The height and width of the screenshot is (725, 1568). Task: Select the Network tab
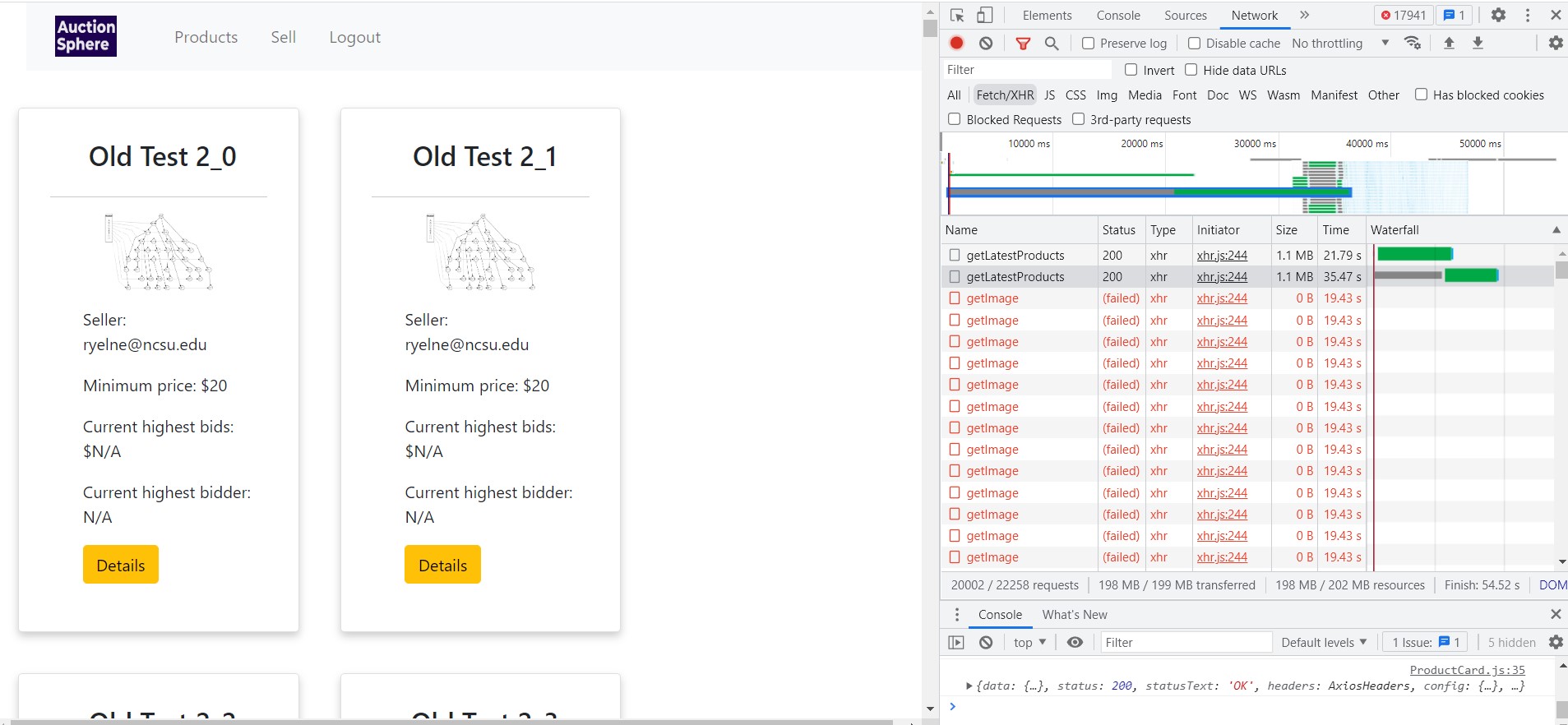pos(1254,16)
